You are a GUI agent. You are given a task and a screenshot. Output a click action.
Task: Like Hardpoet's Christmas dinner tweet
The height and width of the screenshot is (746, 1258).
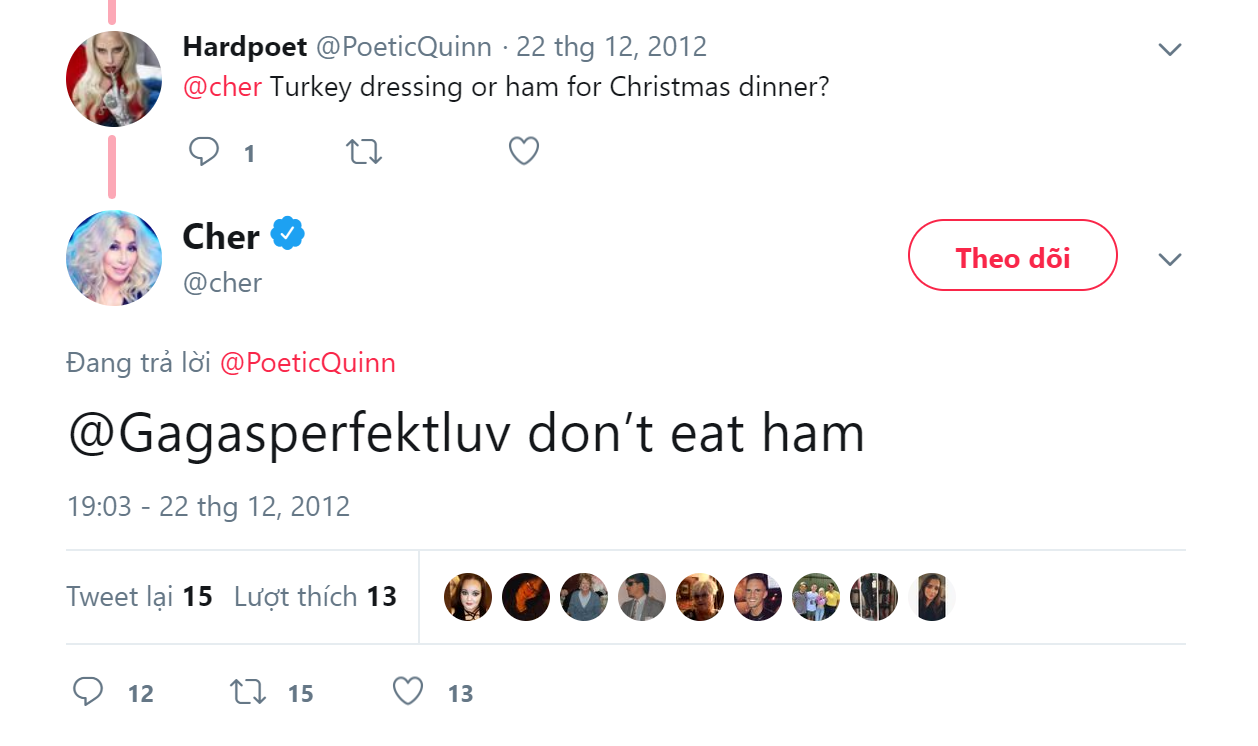(x=524, y=151)
